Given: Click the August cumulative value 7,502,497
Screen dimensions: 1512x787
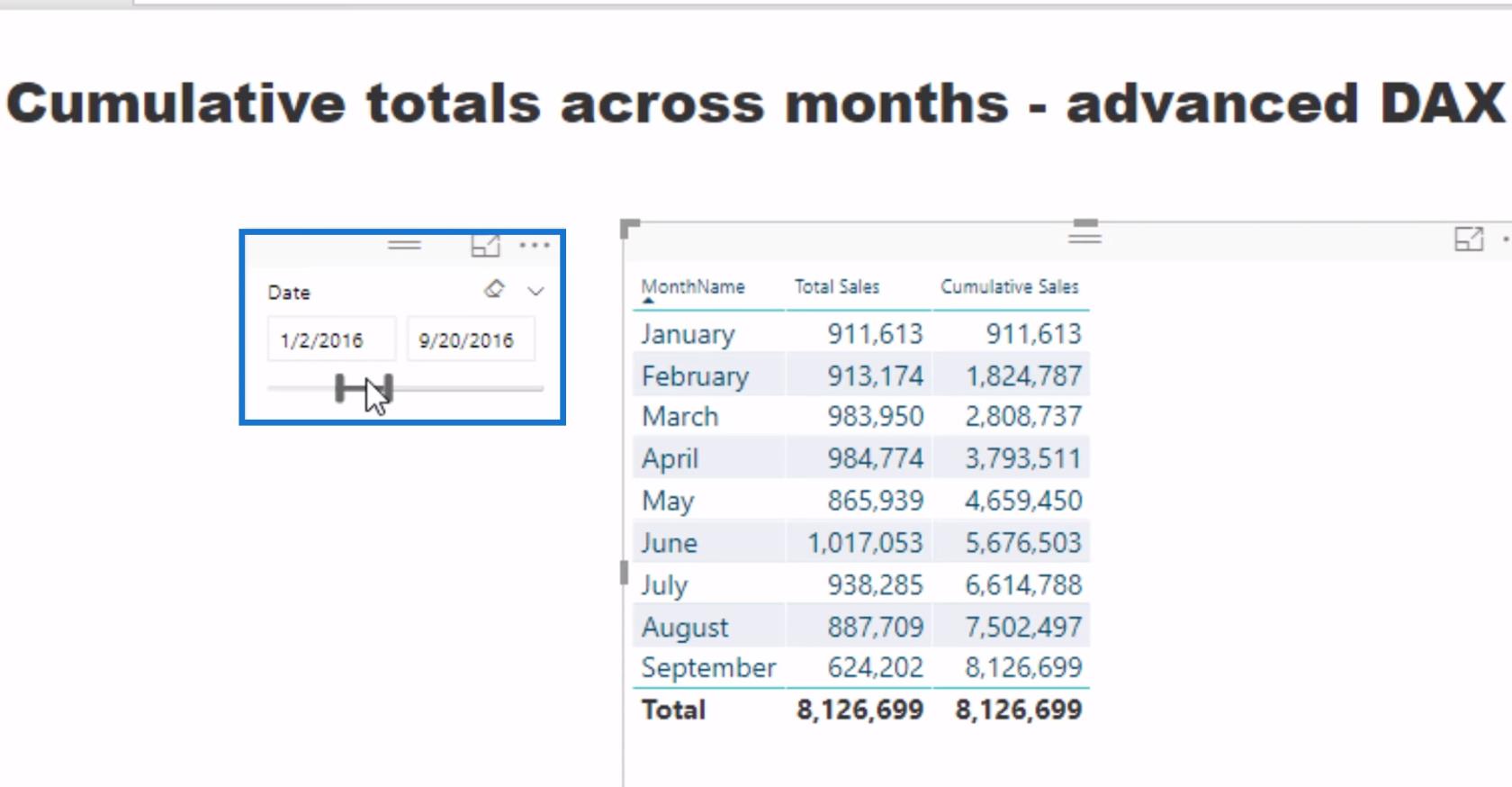Looking at the screenshot, I should [1023, 626].
